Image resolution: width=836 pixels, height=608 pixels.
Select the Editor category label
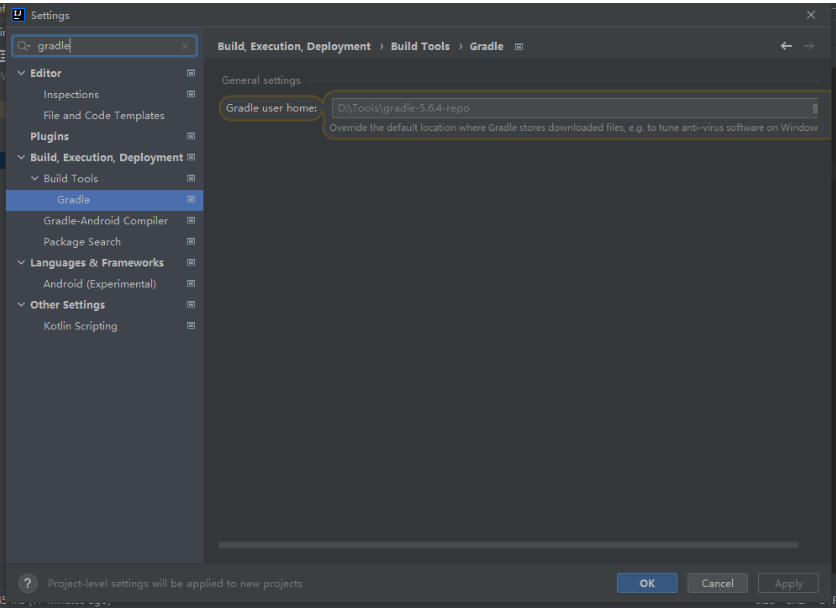pos(46,73)
